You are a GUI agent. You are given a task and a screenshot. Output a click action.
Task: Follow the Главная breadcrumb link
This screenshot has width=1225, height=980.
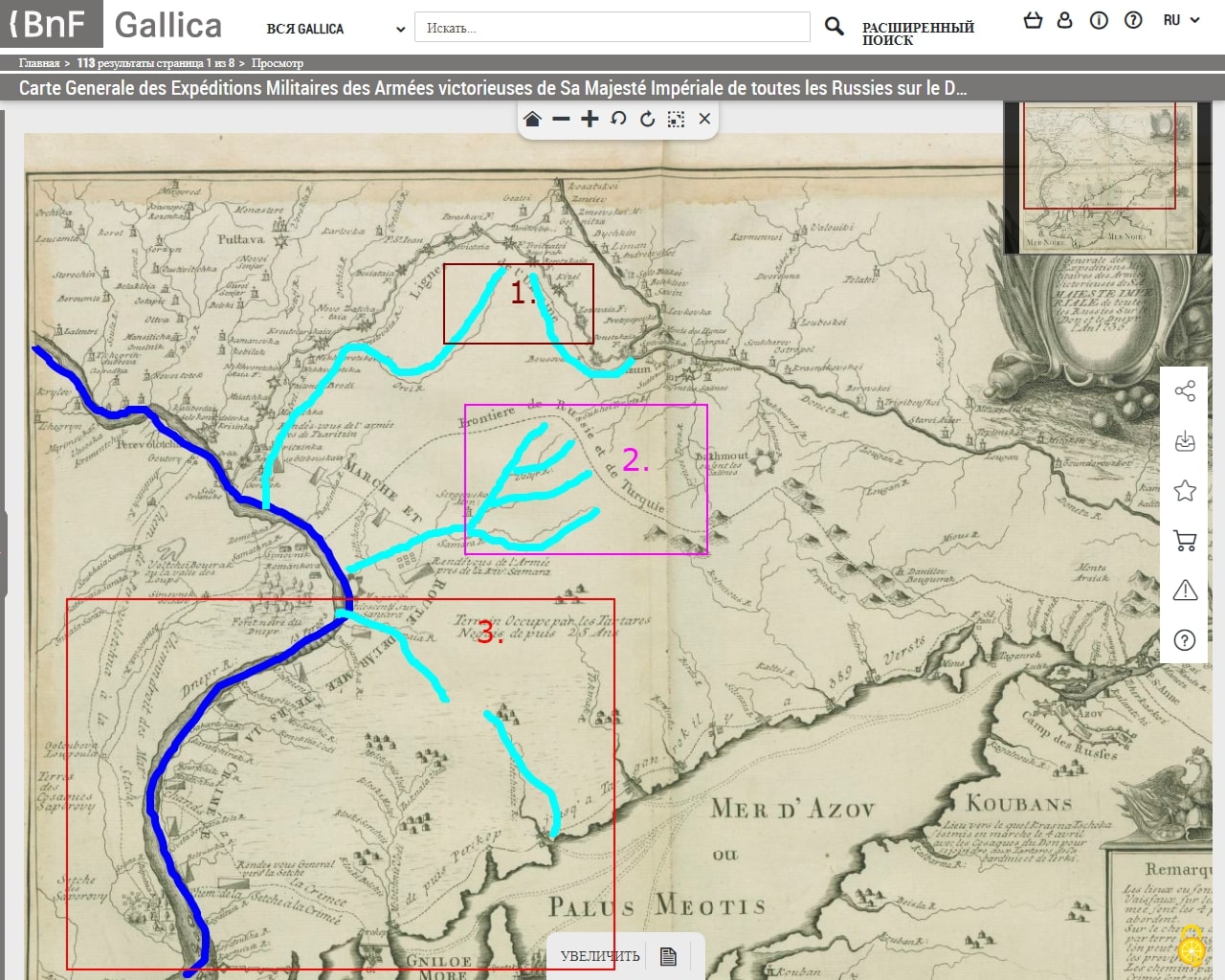(x=39, y=63)
